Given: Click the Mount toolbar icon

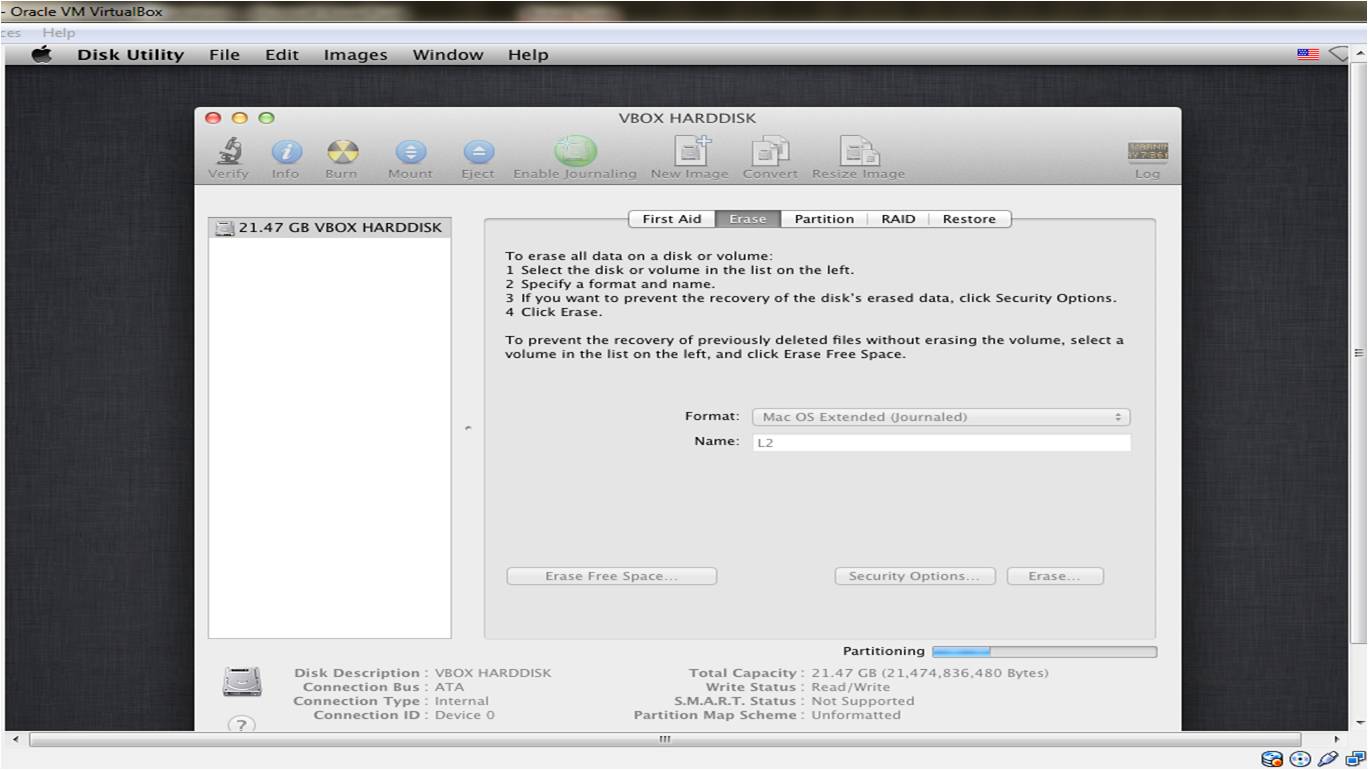Looking at the screenshot, I should pyautogui.click(x=410, y=152).
